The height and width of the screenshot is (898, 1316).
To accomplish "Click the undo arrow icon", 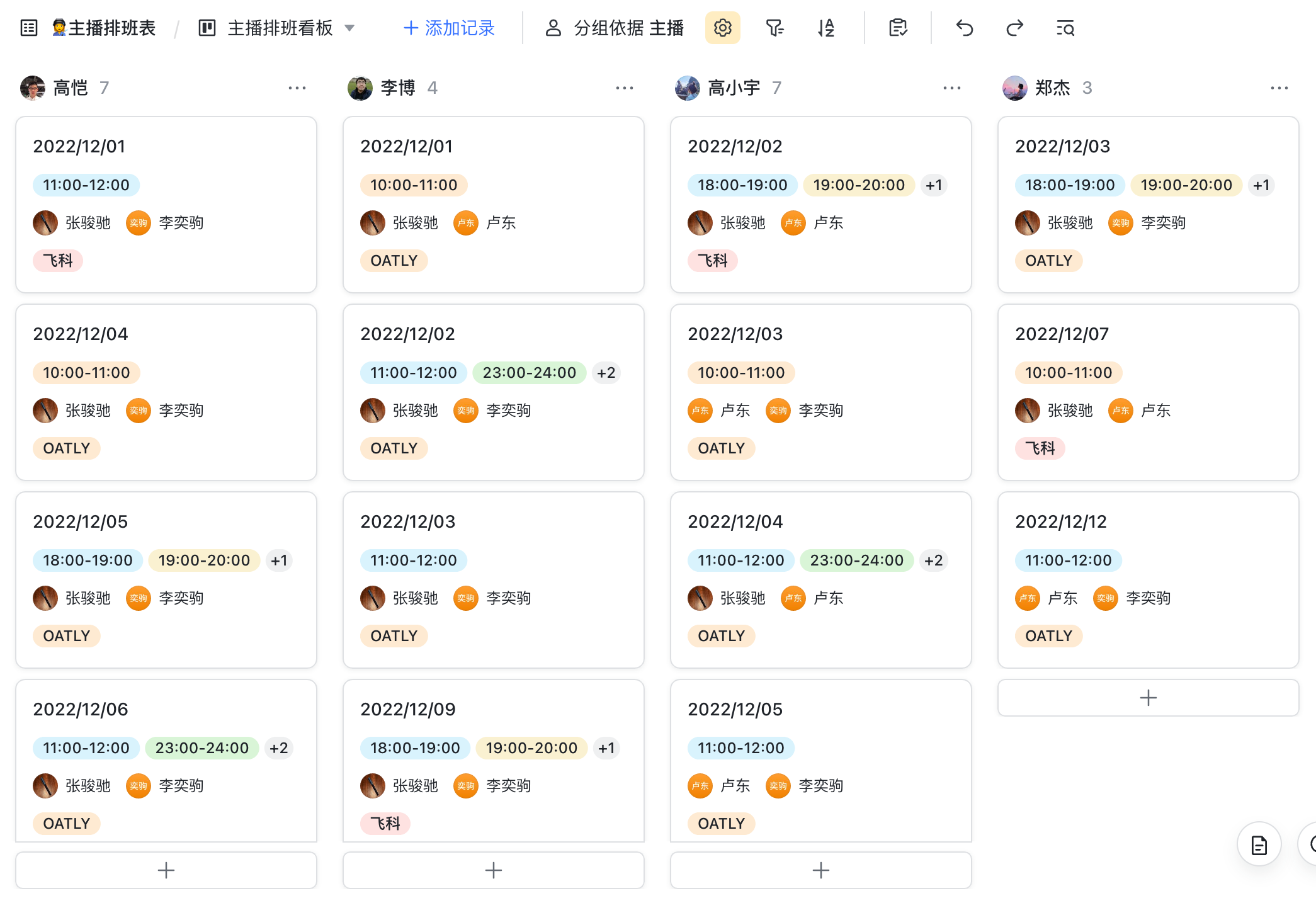I will [964, 28].
